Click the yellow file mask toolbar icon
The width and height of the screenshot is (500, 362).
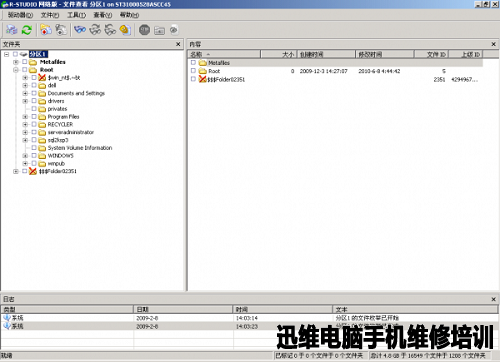click(125, 30)
